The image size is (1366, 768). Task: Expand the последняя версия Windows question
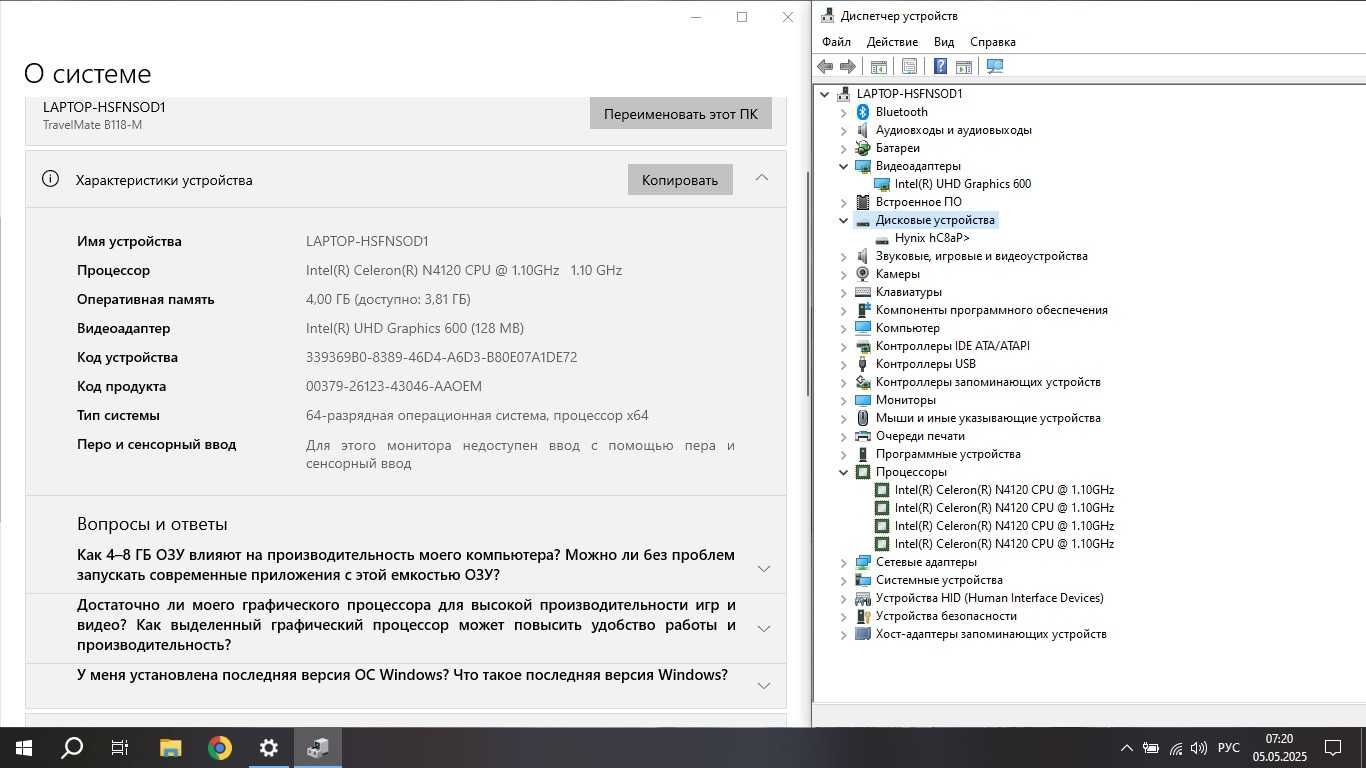(764, 685)
